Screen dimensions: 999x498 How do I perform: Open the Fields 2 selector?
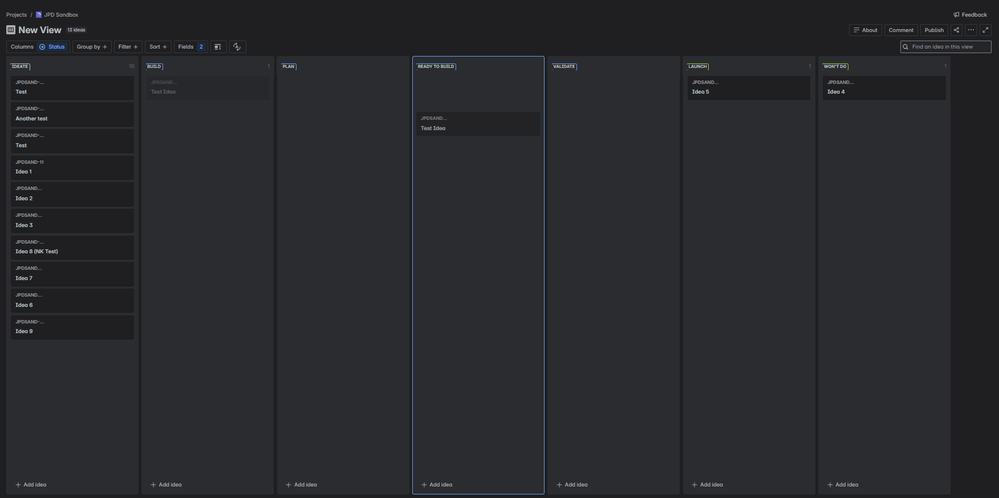190,46
